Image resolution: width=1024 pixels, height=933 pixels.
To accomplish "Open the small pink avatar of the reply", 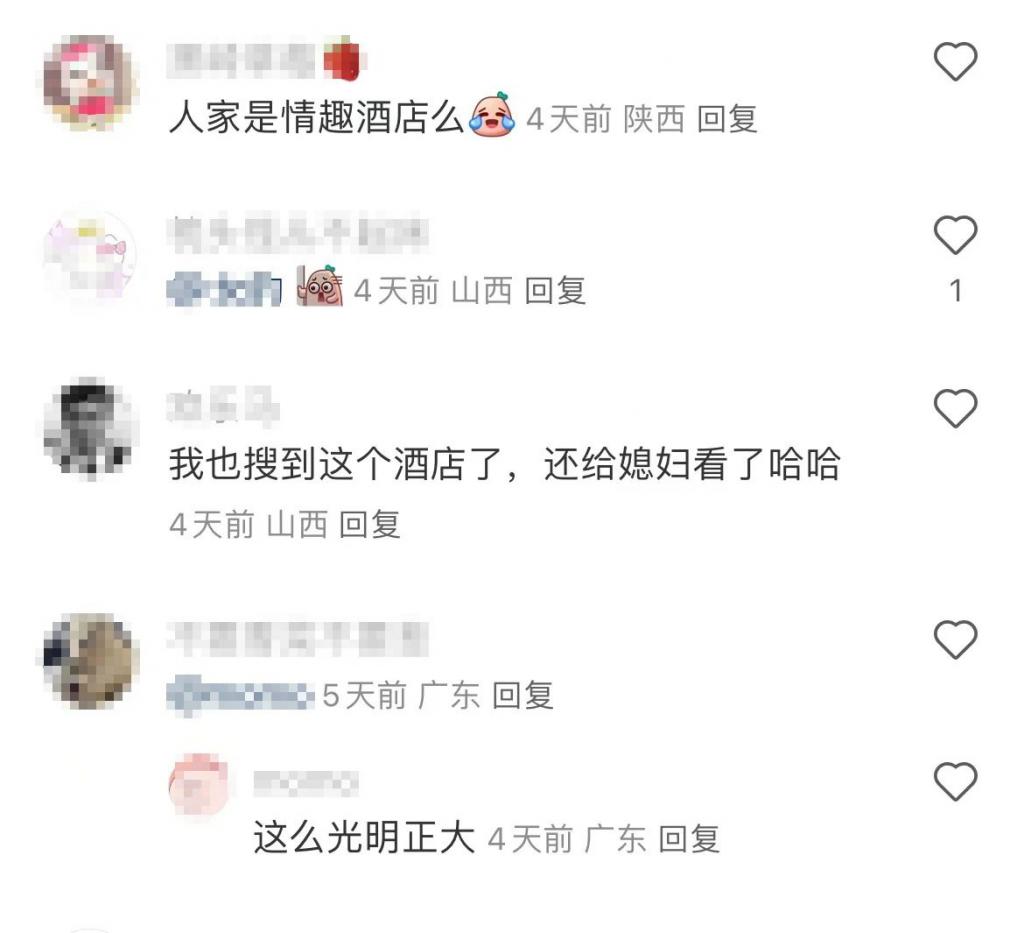I will click(x=200, y=783).
